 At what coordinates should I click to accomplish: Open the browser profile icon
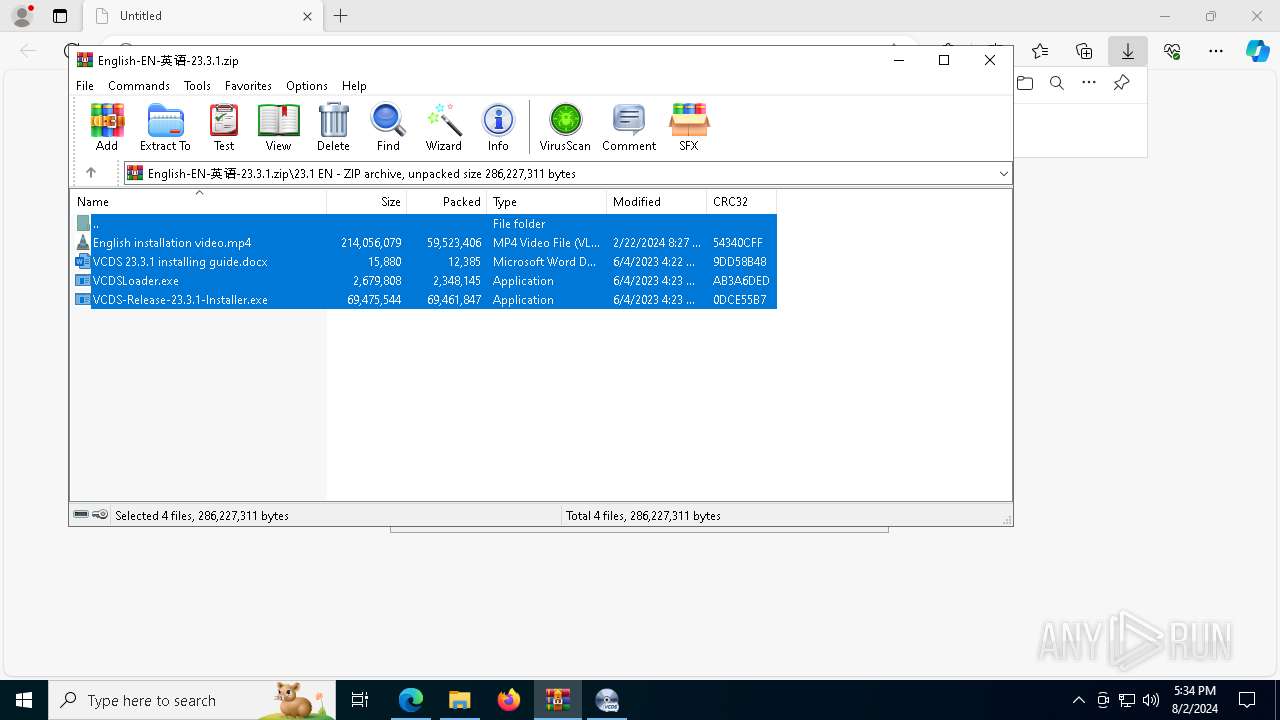(22, 16)
